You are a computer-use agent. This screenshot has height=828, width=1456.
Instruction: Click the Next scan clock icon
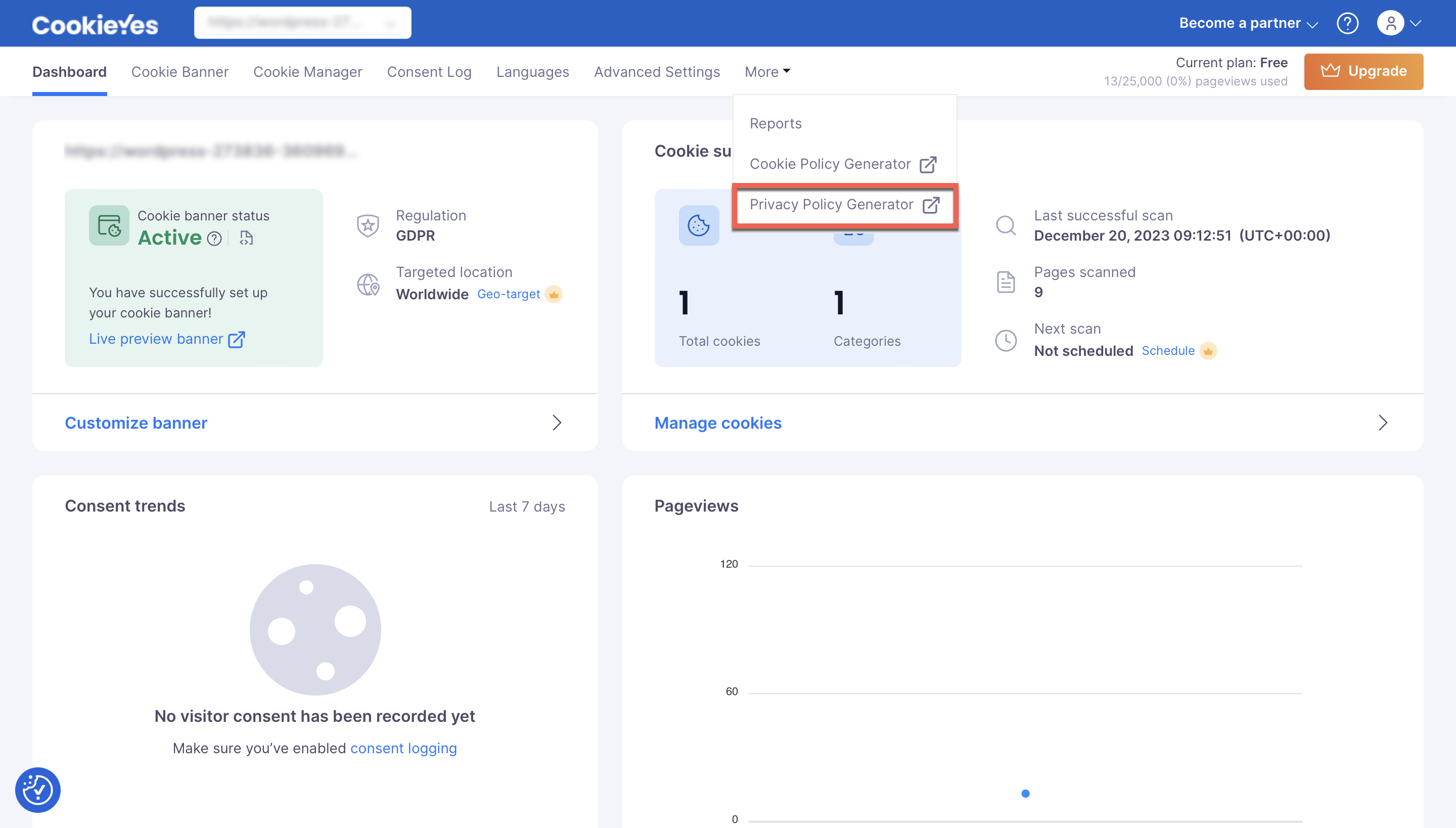click(1006, 340)
